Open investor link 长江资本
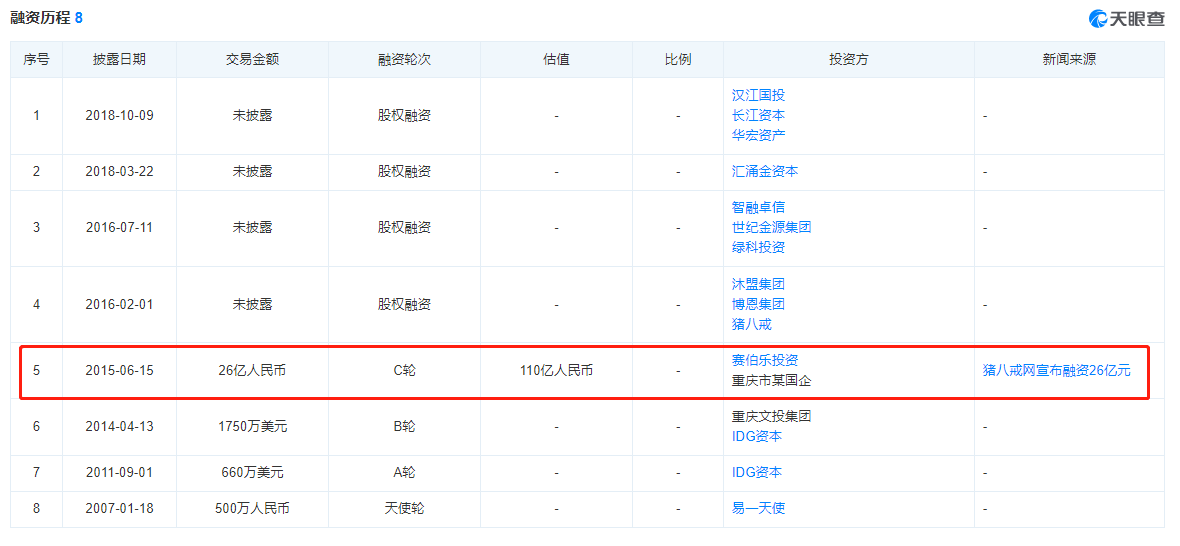1180x546 pixels. [759, 116]
